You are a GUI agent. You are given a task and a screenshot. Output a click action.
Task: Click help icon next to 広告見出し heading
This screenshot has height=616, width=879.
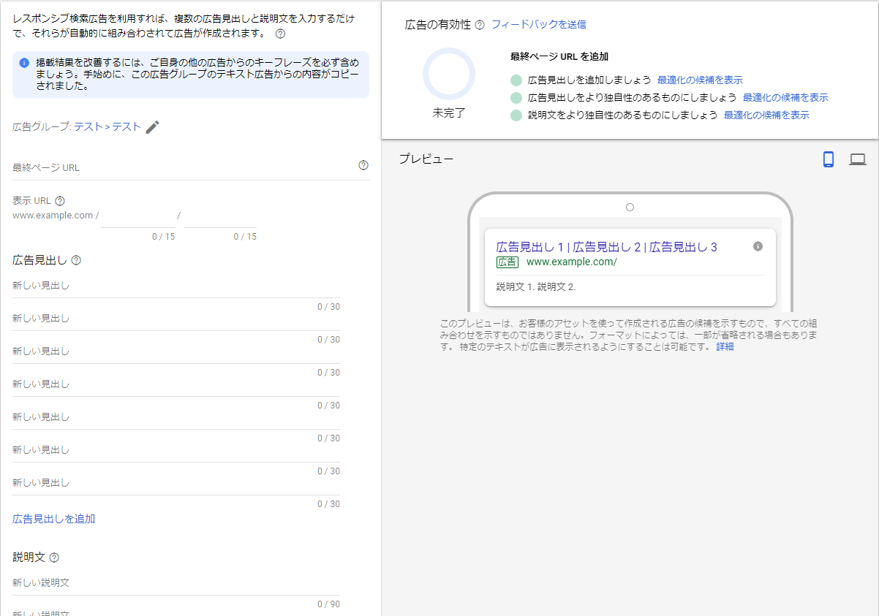pos(76,260)
